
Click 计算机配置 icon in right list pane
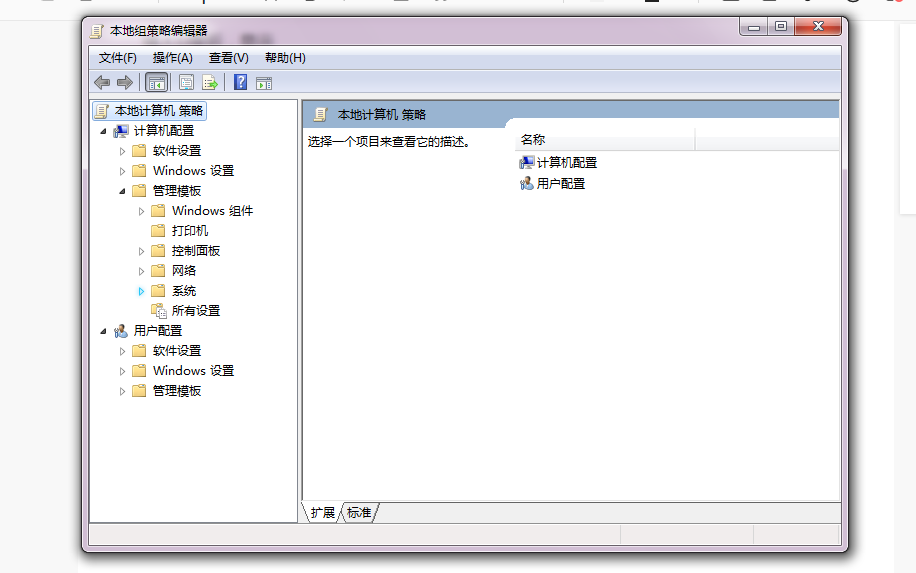(x=526, y=162)
